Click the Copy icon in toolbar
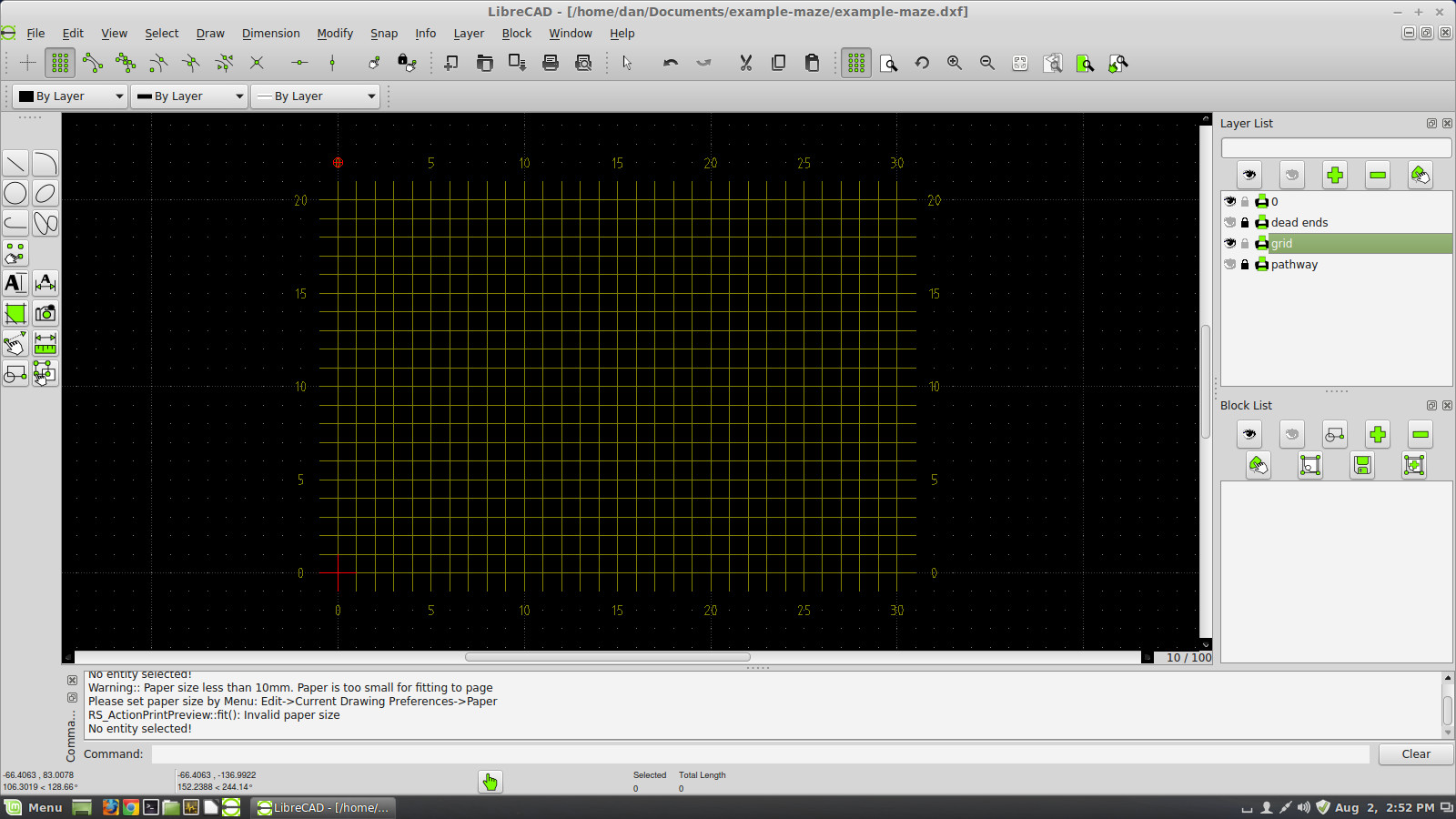This screenshot has width=1456, height=819. [778, 63]
